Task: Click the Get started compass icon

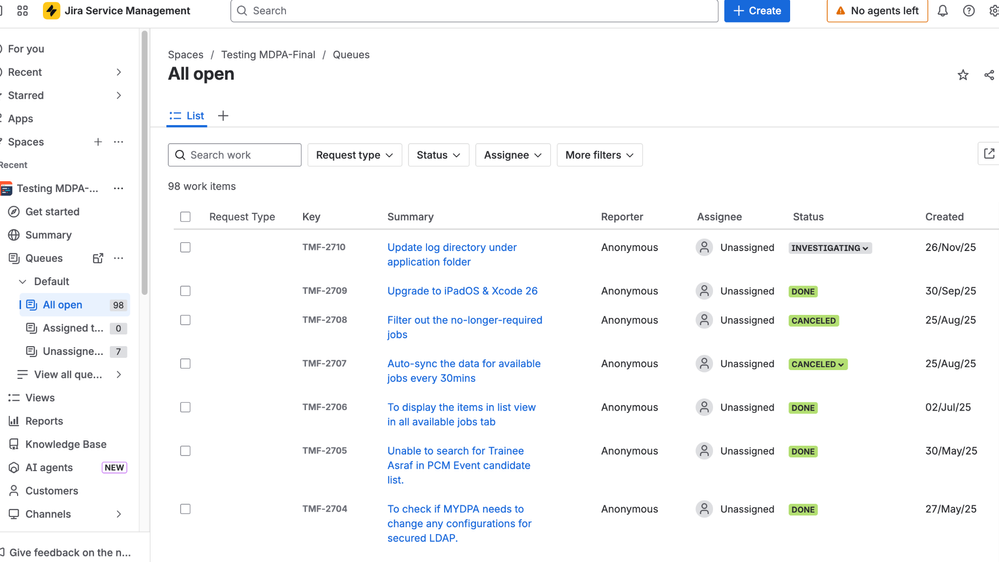Action: click(x=13, y=212)
